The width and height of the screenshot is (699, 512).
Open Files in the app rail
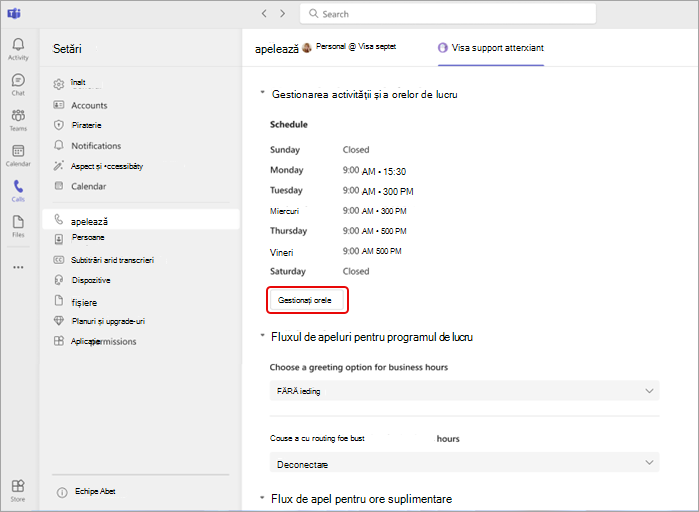click(18, 226)
